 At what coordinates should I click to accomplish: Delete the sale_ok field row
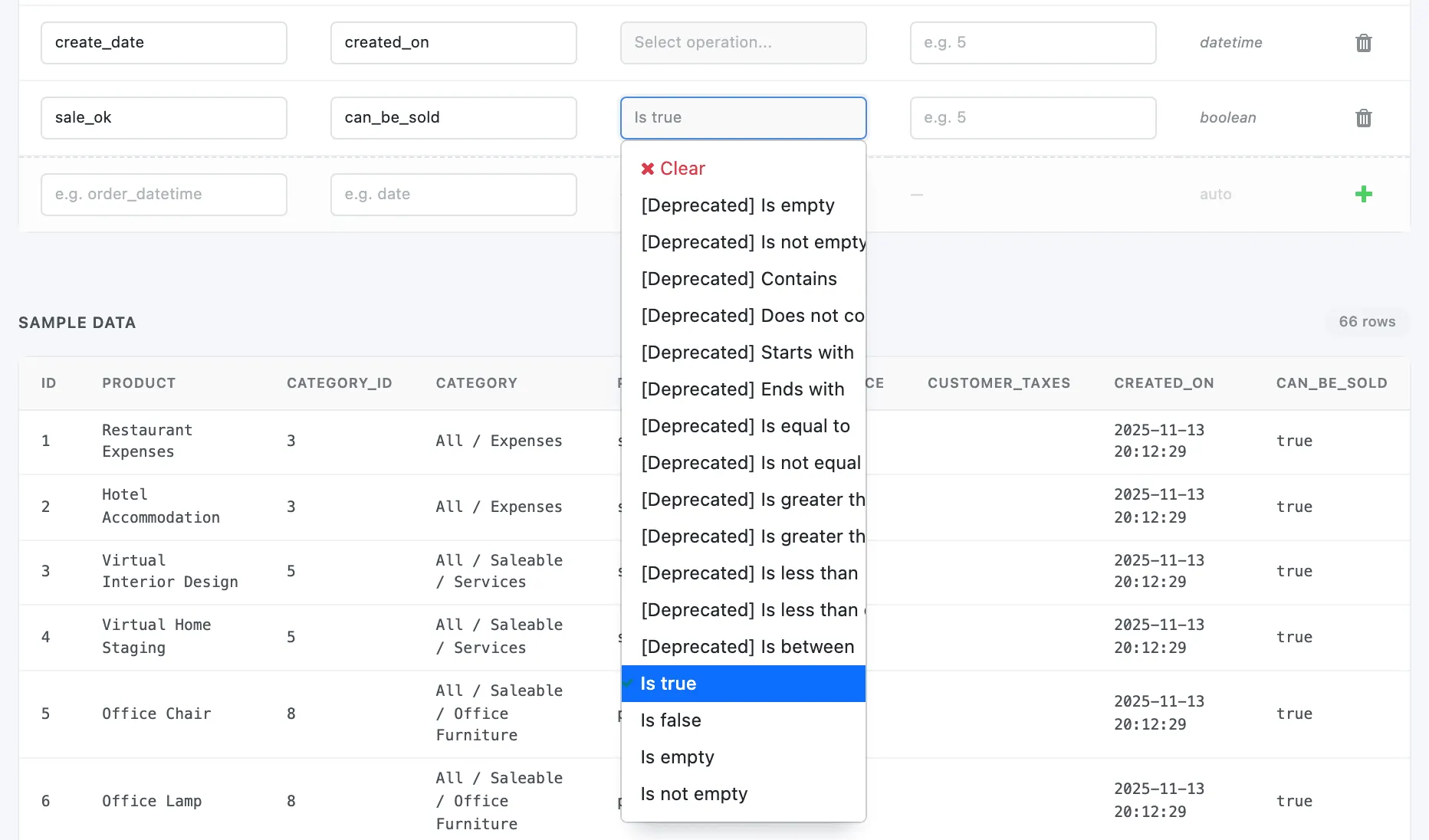tap(1363, 118)
